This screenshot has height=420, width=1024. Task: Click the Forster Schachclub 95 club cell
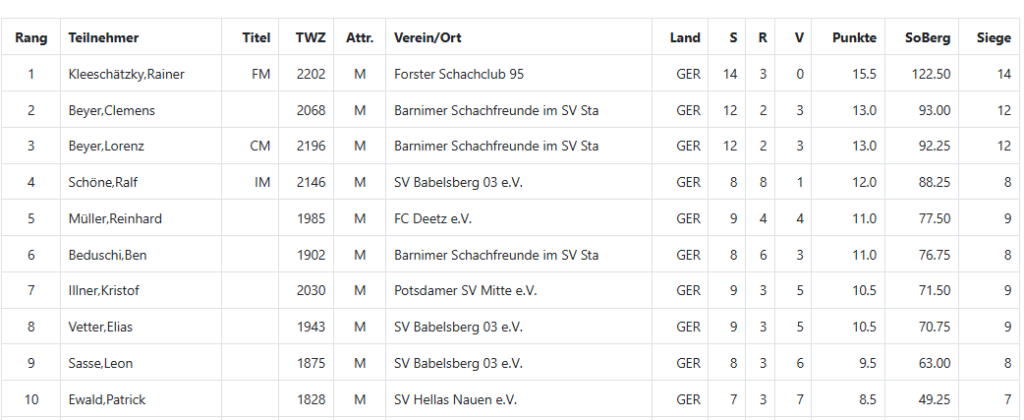tap(459, 74)
